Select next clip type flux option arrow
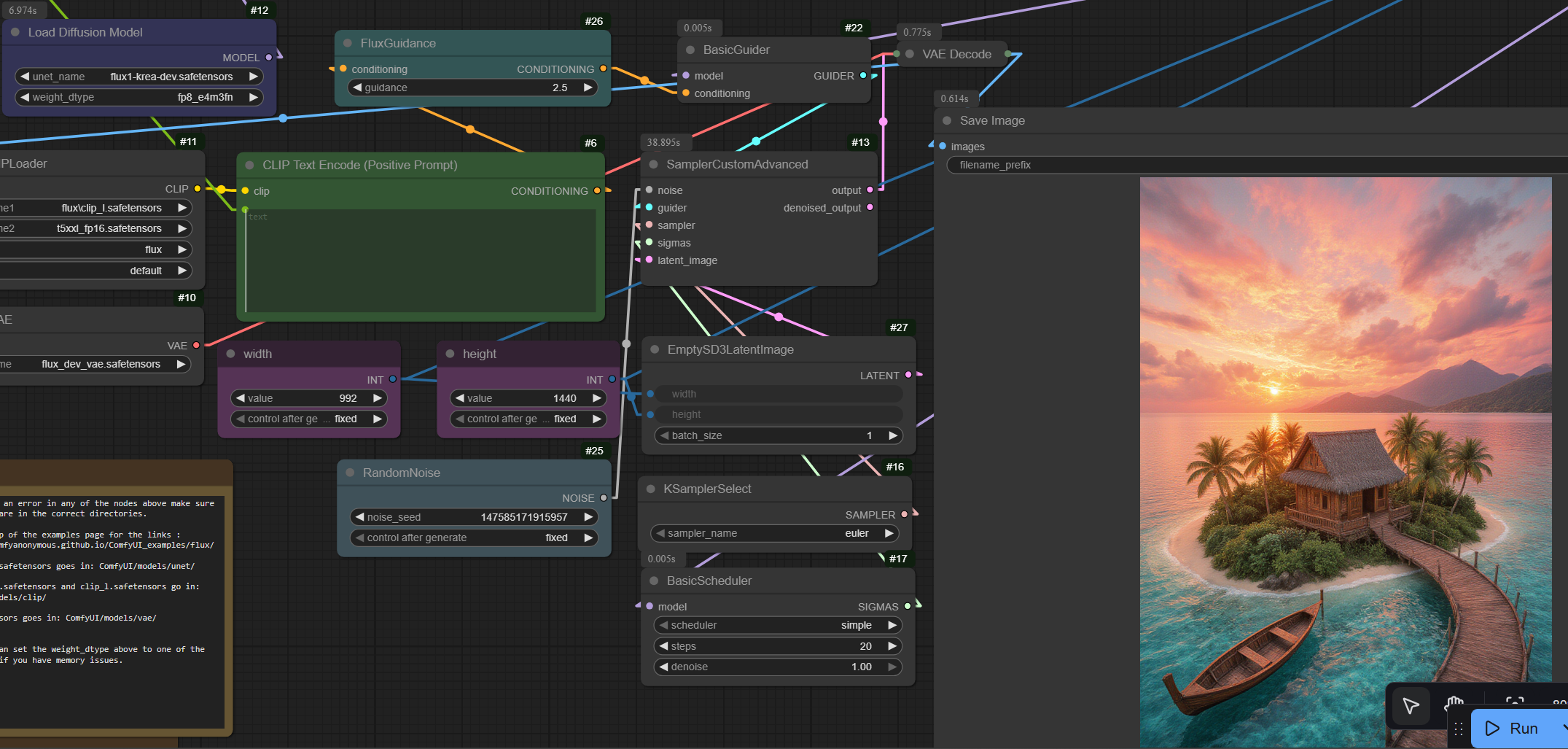The height and width of the screenshot is (749, 1568). [182, 249]
